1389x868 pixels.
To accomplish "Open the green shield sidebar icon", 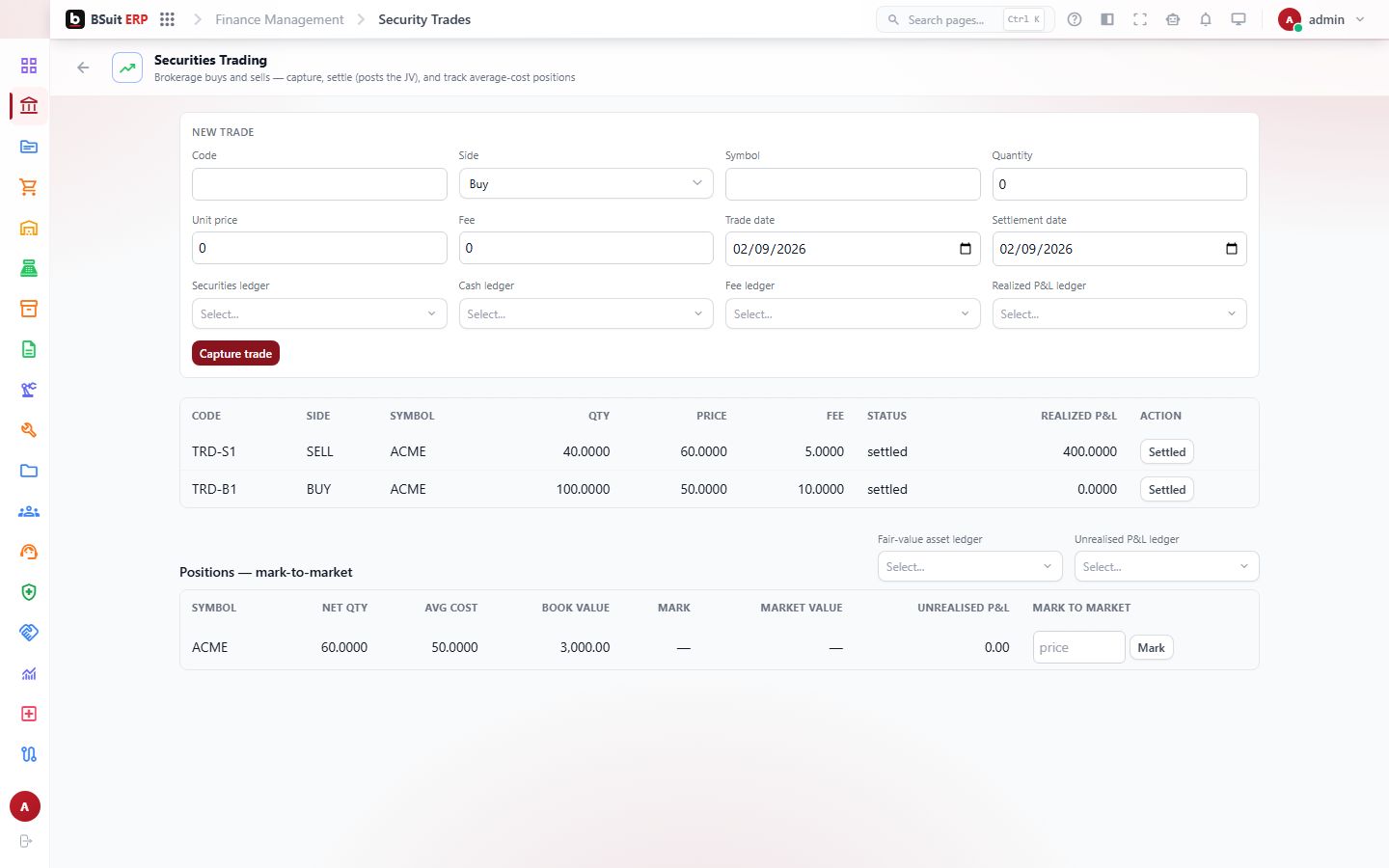I will click(29, 592).
